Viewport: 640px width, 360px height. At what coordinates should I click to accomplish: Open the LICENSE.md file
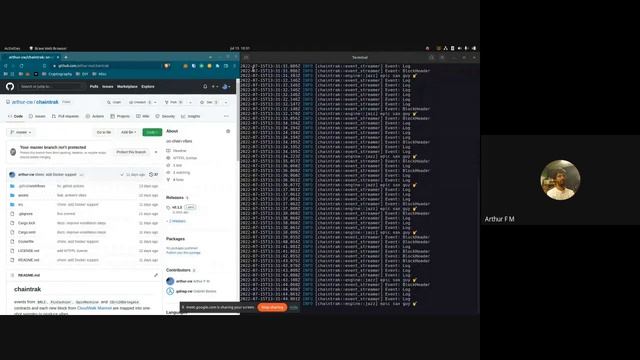pyautogui.click(x=29, y=251)
